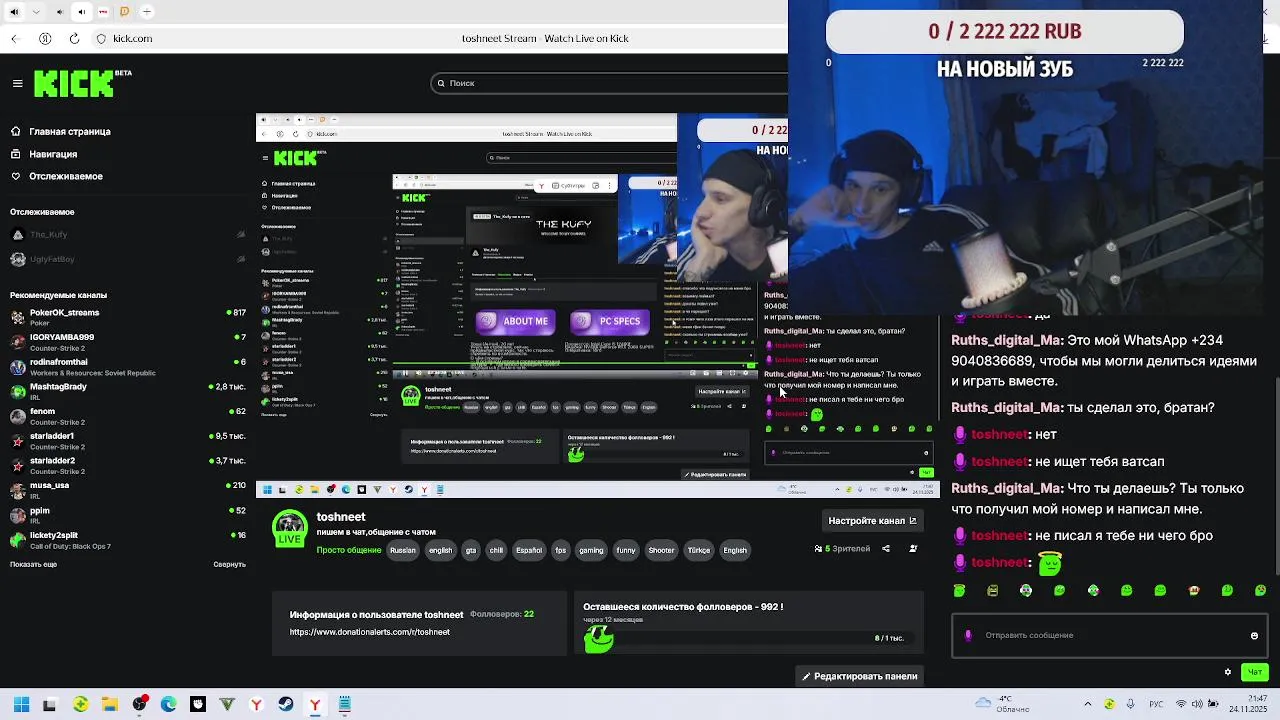
Task: Open Notepad icon on the taskbar
Action: pos(345,705)
